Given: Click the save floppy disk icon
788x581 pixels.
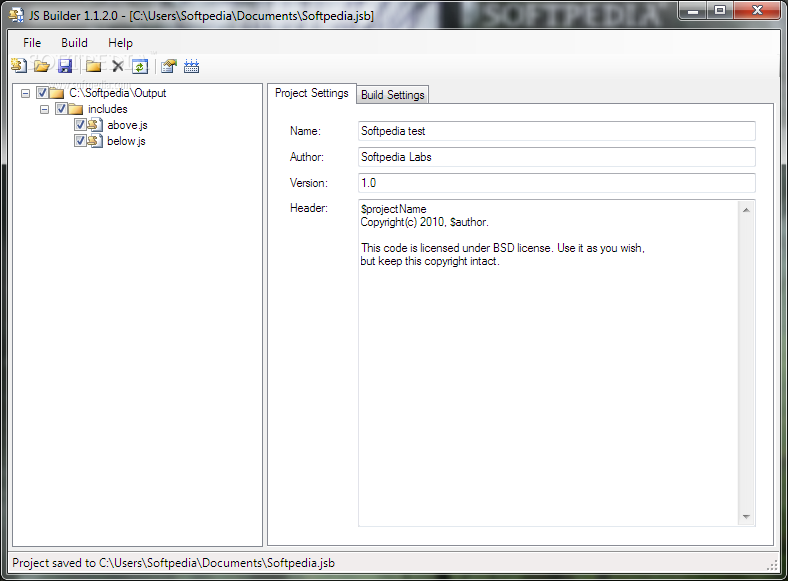Looking at the screenshot, I should (x=65, y=66).
